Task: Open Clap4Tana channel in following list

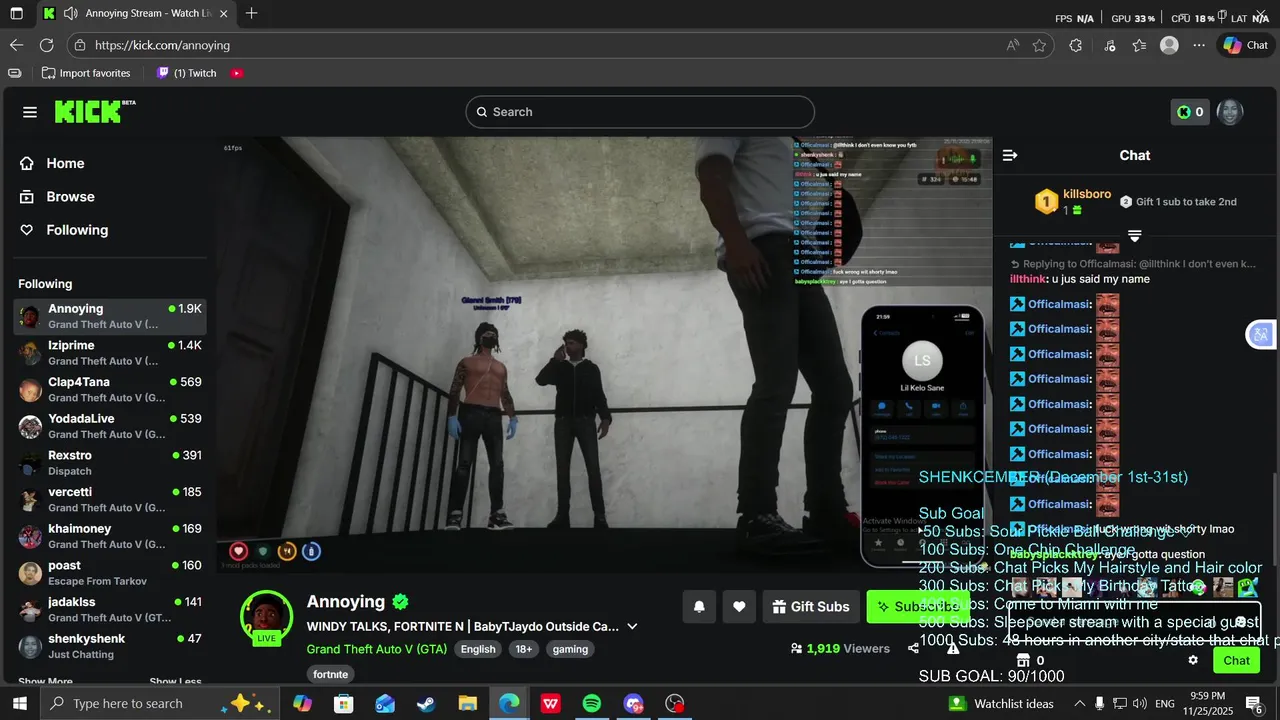Action: pos(111,390)
